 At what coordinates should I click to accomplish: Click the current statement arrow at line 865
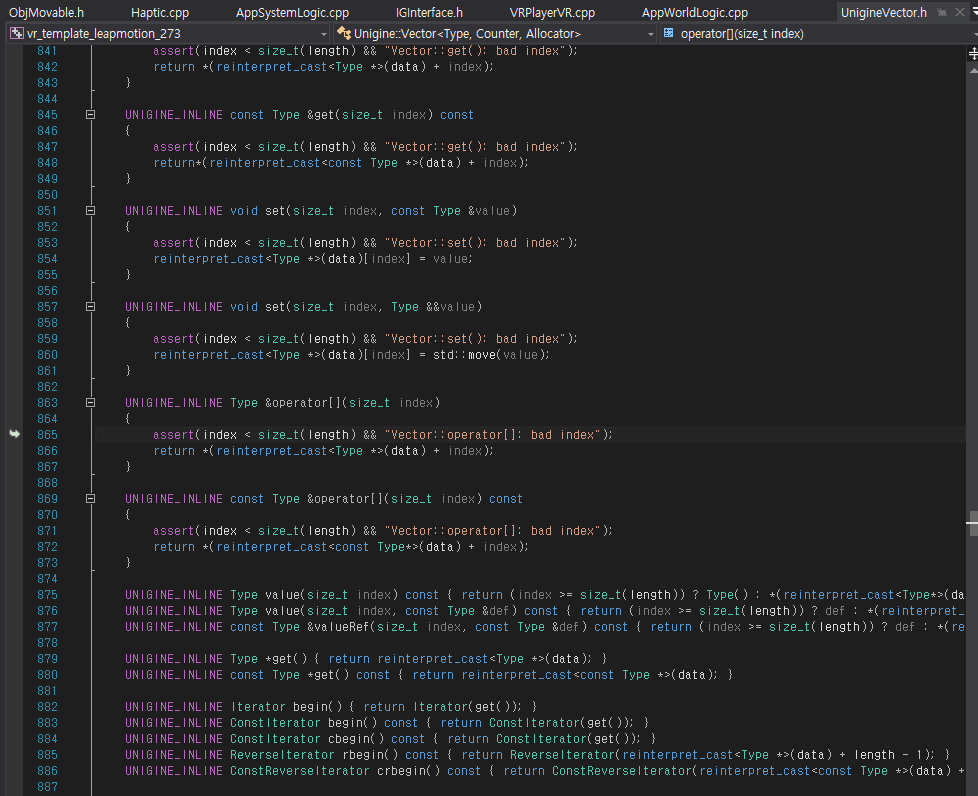point(14,434)
